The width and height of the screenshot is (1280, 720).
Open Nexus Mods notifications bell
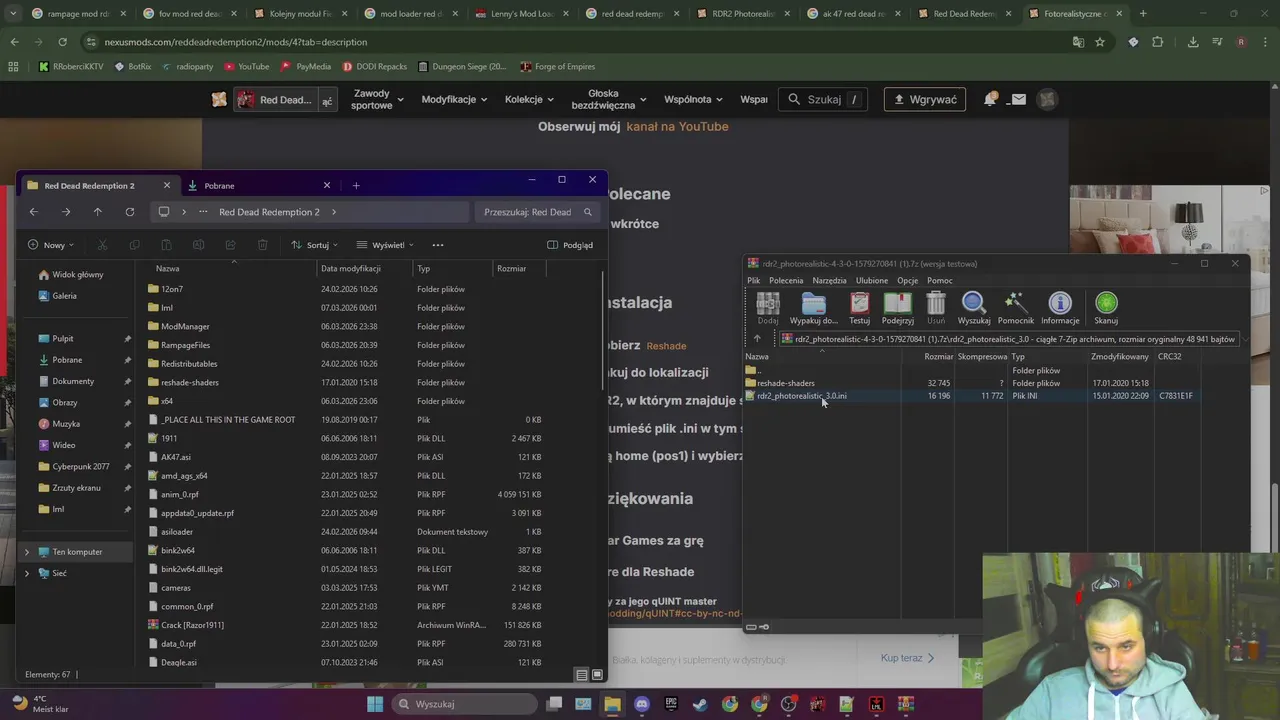pos(990,99)
